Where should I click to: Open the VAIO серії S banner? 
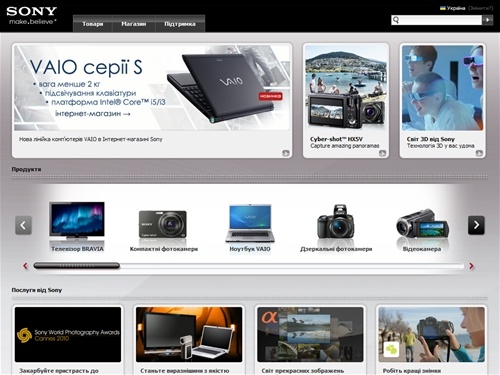point(152,87)
